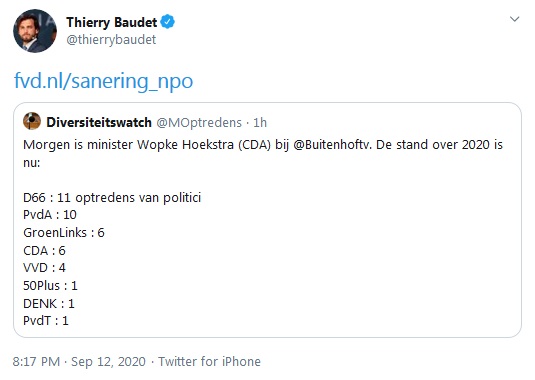Click the 50Plus : 1 text line
This screenshot has height=380, width=535.
point(50,285)
